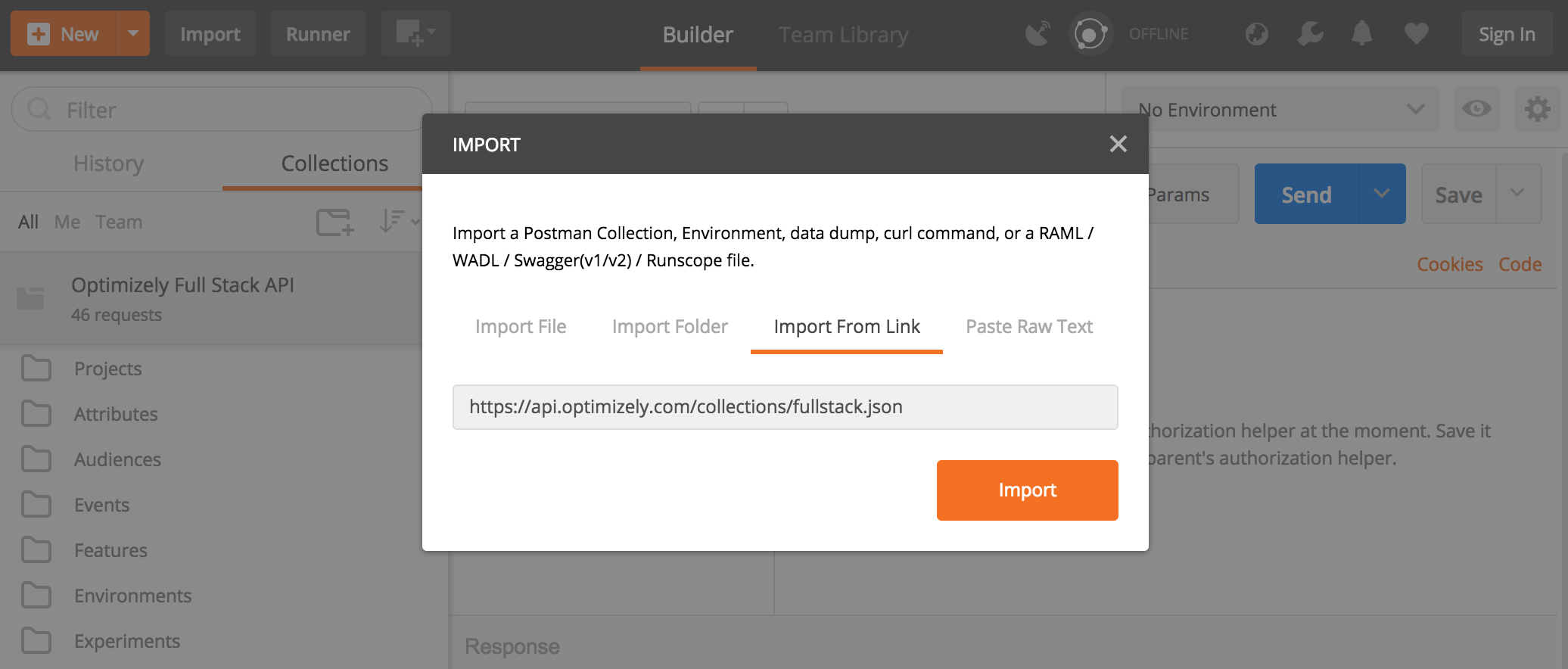Open the notifications bell

1361,34
